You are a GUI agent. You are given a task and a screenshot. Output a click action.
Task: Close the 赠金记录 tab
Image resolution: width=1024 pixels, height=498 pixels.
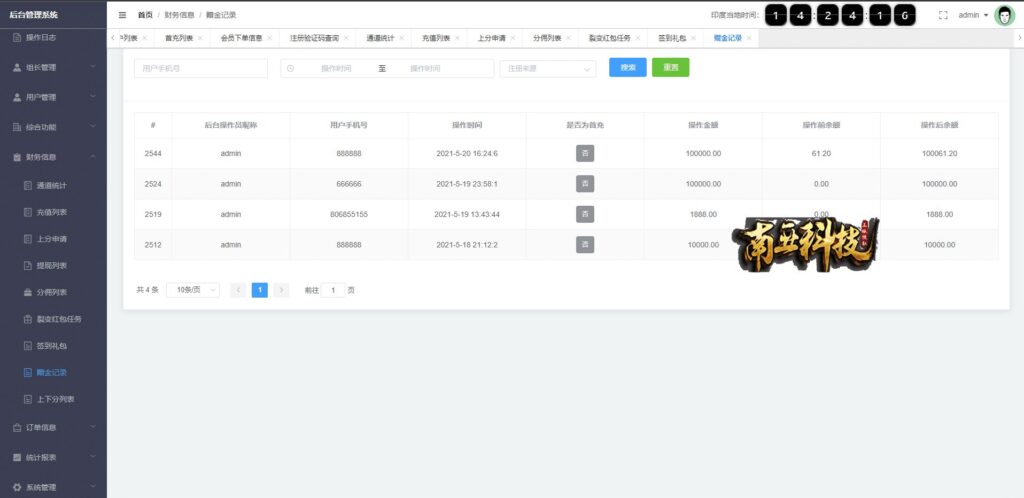coord(748,39)
